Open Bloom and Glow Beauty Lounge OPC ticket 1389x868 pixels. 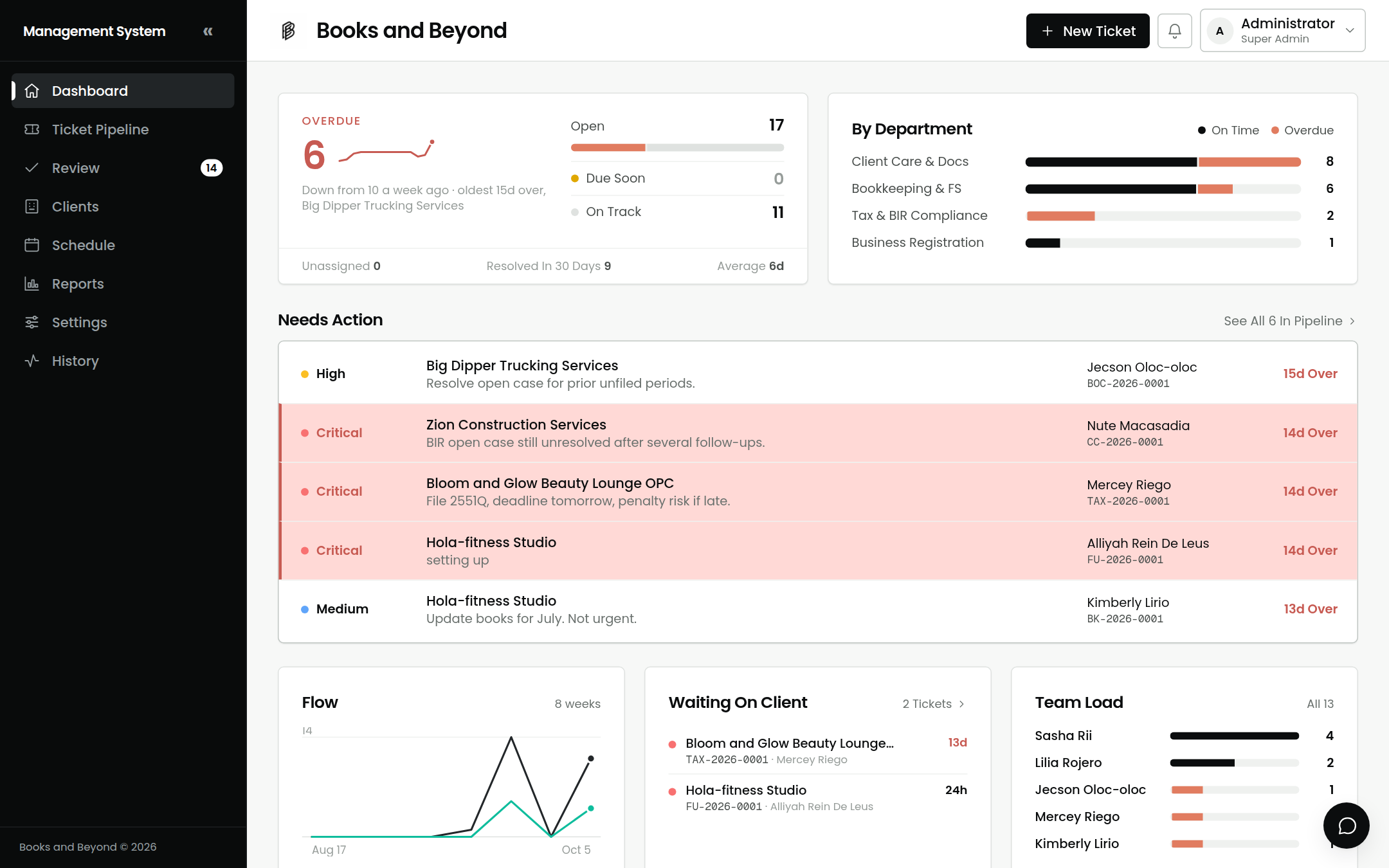[817, 491]
